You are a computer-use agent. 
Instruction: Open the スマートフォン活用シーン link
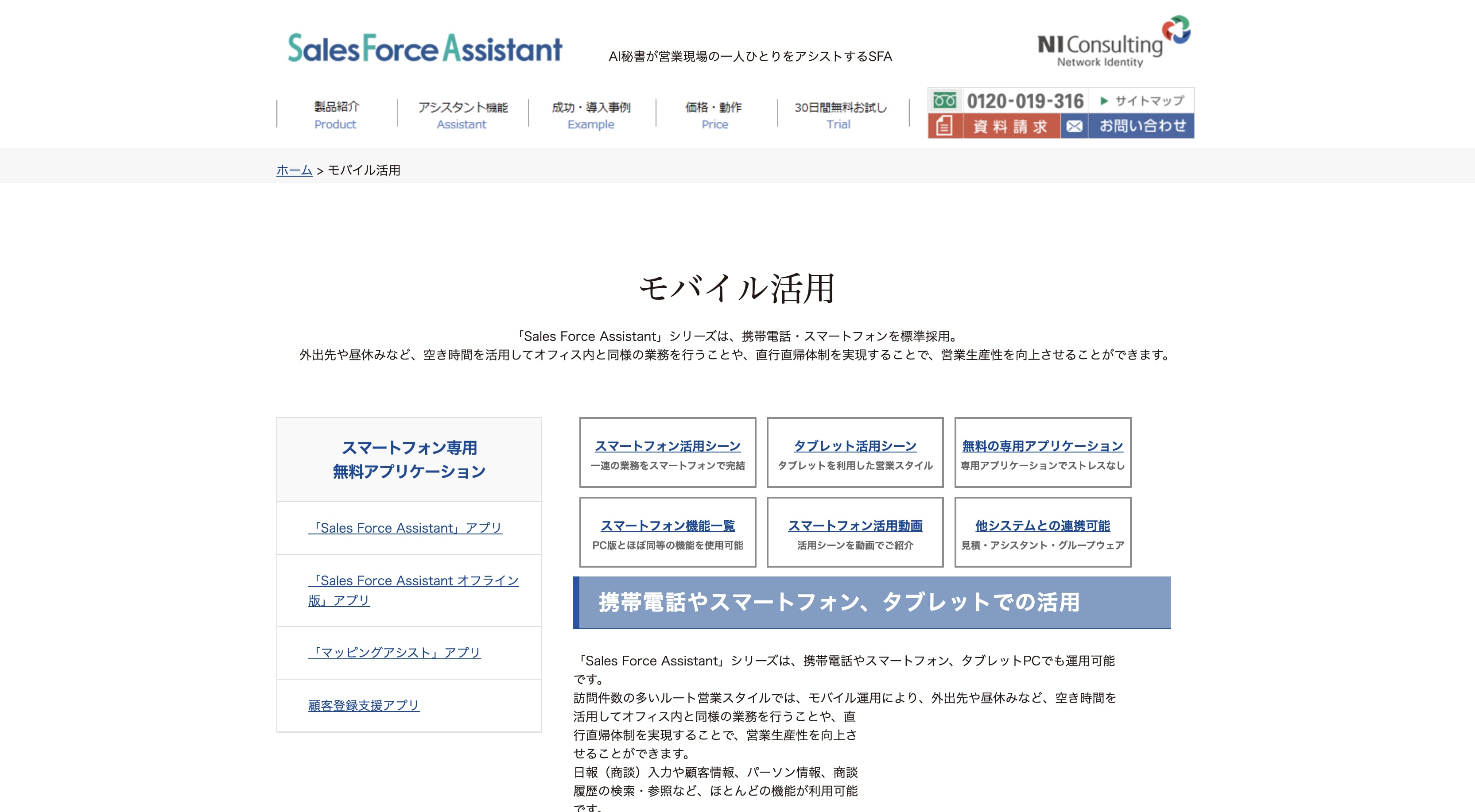[668, 446]
